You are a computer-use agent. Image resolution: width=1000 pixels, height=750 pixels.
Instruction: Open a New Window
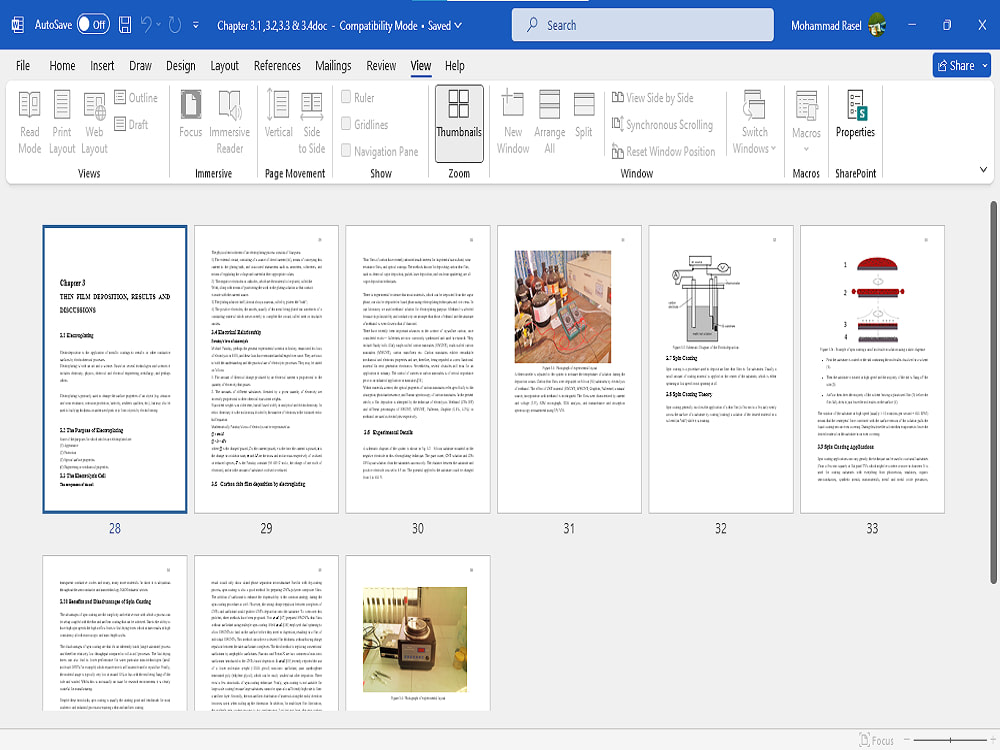513,122
